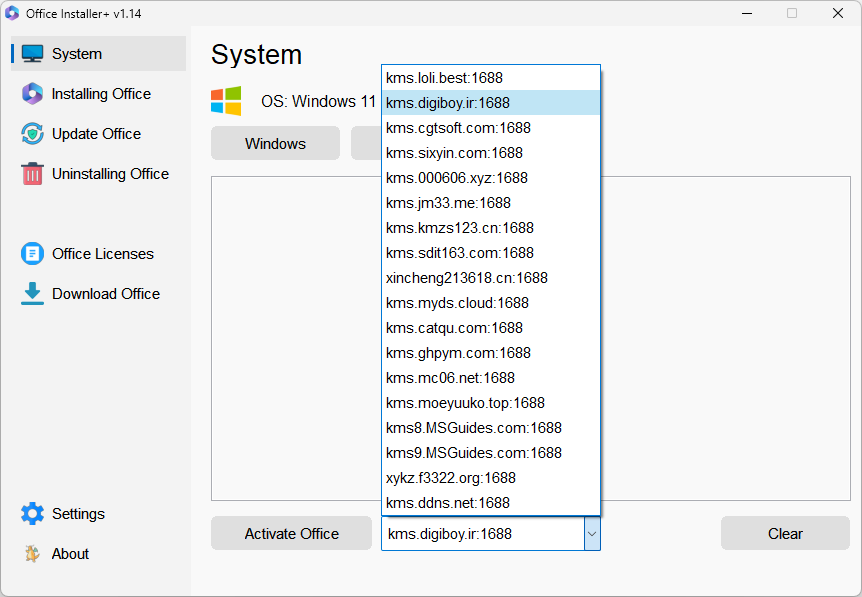Open Settings label in sidebar
This screenshot has height=597, width=862.
click(78, 513)
